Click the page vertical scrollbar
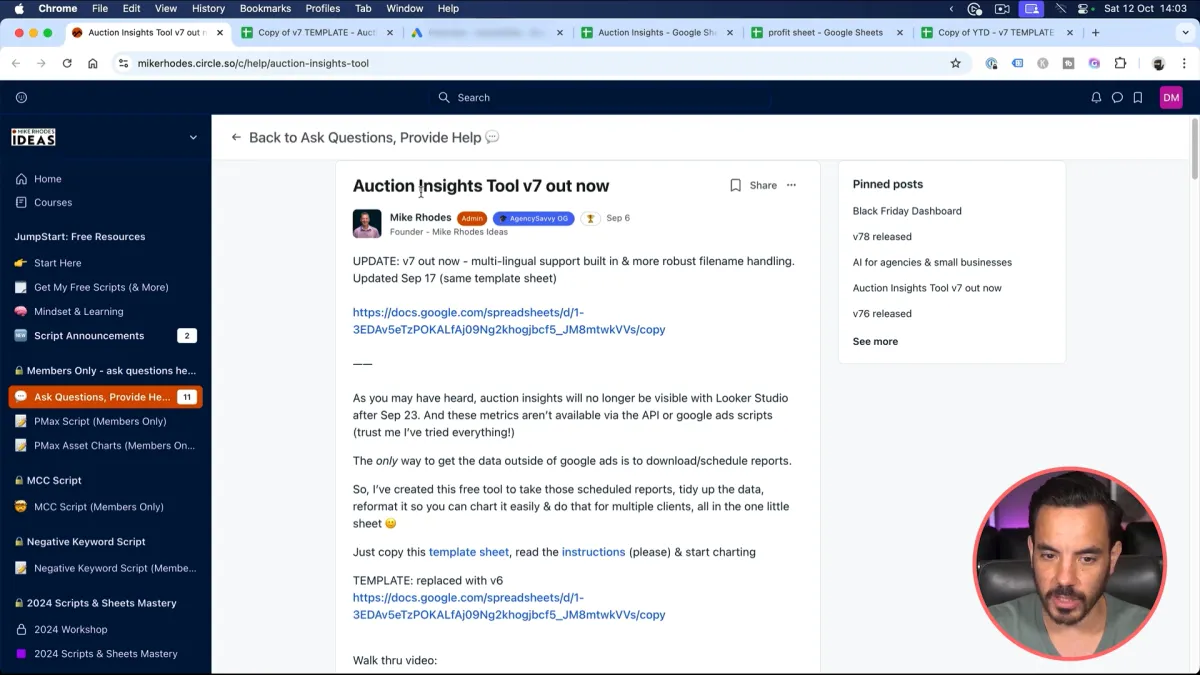 (x=1195, y=150)
